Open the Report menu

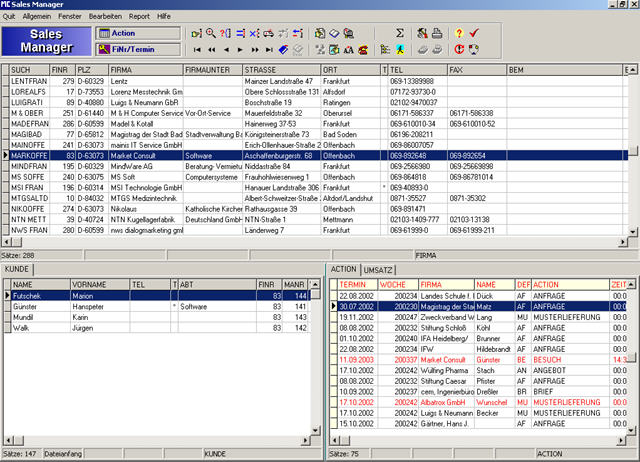140,17
